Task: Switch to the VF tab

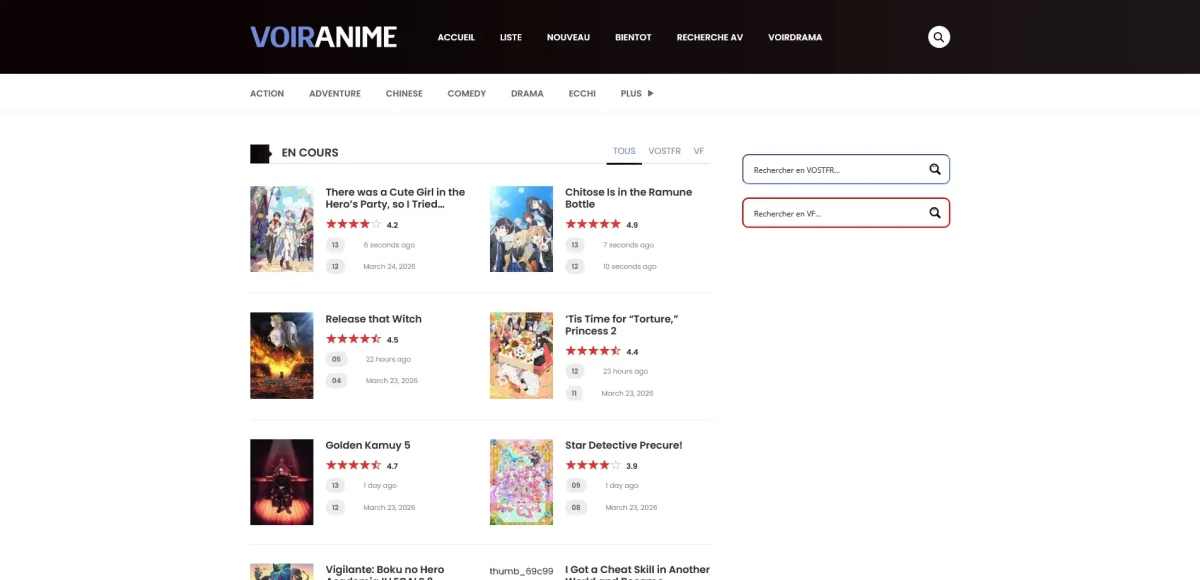Action: pos(699,151)
